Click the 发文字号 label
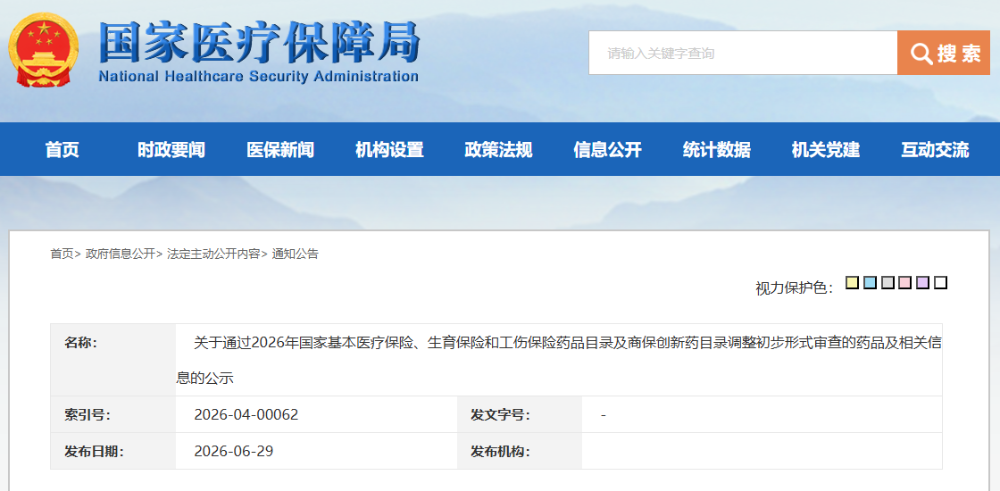 click(500, 415)
